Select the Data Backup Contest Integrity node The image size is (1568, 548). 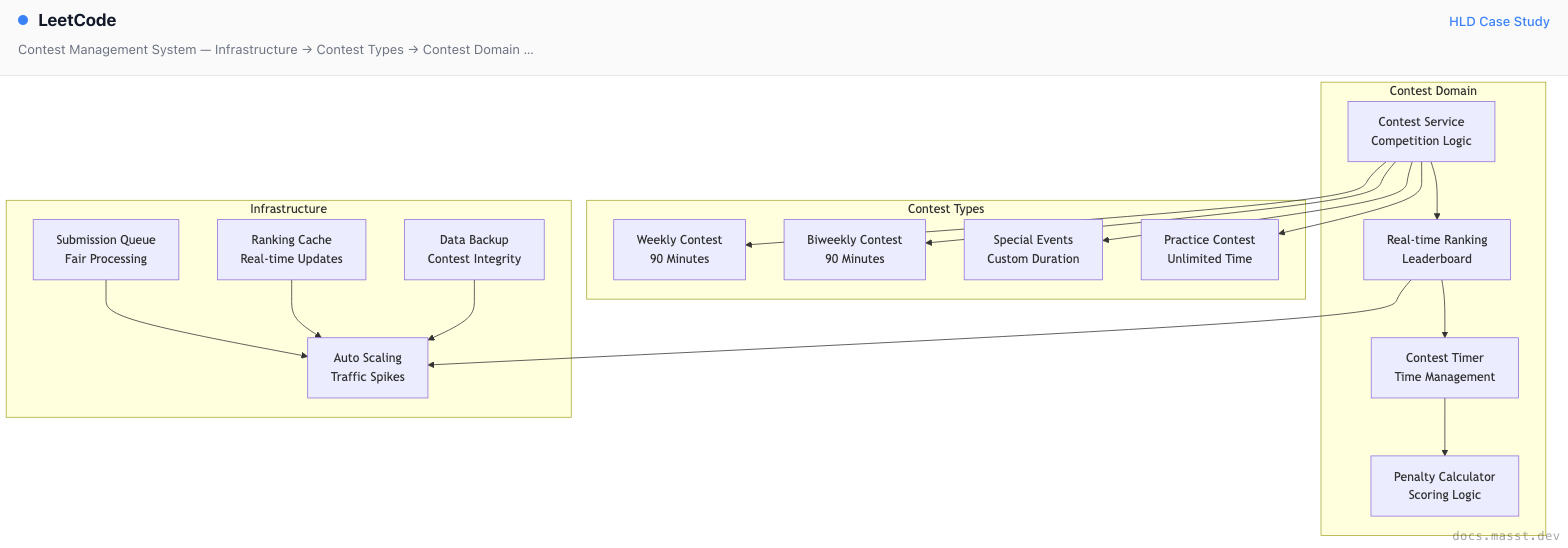pos(474,249)
